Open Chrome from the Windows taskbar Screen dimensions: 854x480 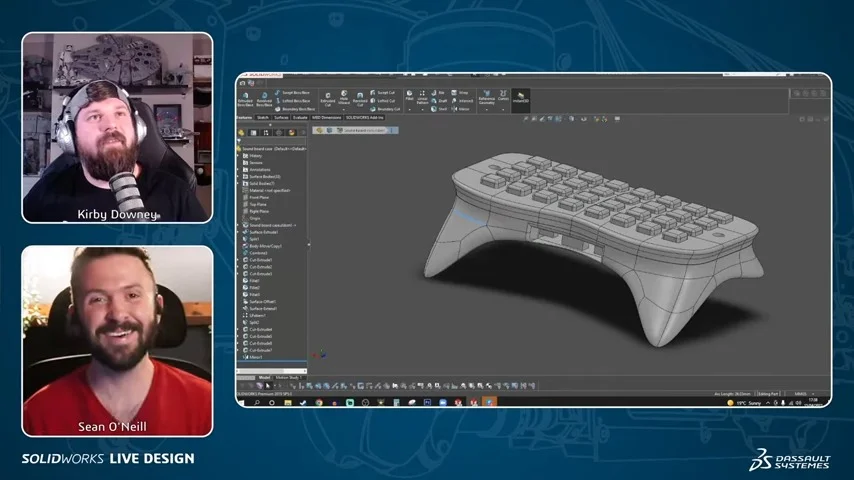319,403
